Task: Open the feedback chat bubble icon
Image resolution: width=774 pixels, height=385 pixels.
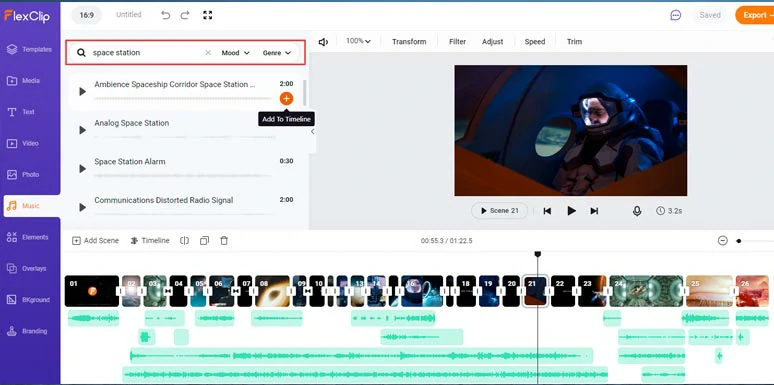Action: 675,15
